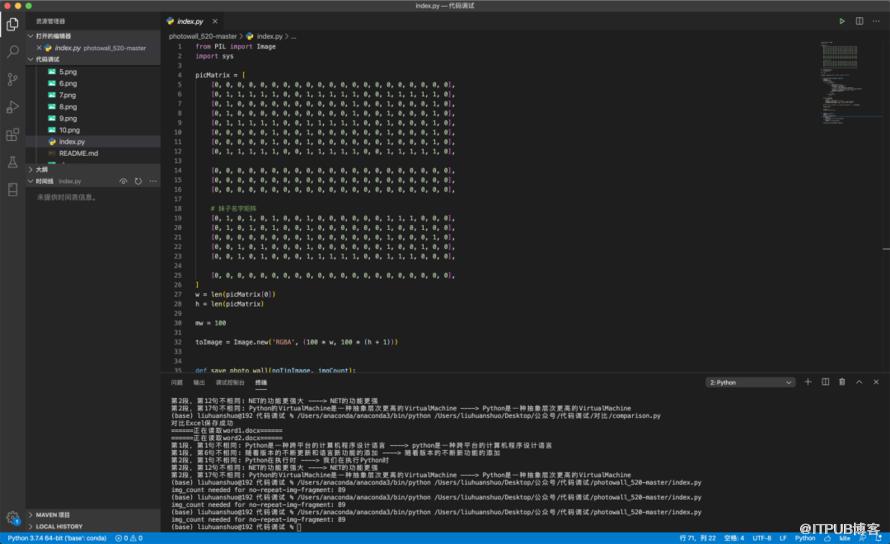This screenshot has width=890, height=544.
Task: Toggle the timeline eye filter icon
Action: point(123,181)
